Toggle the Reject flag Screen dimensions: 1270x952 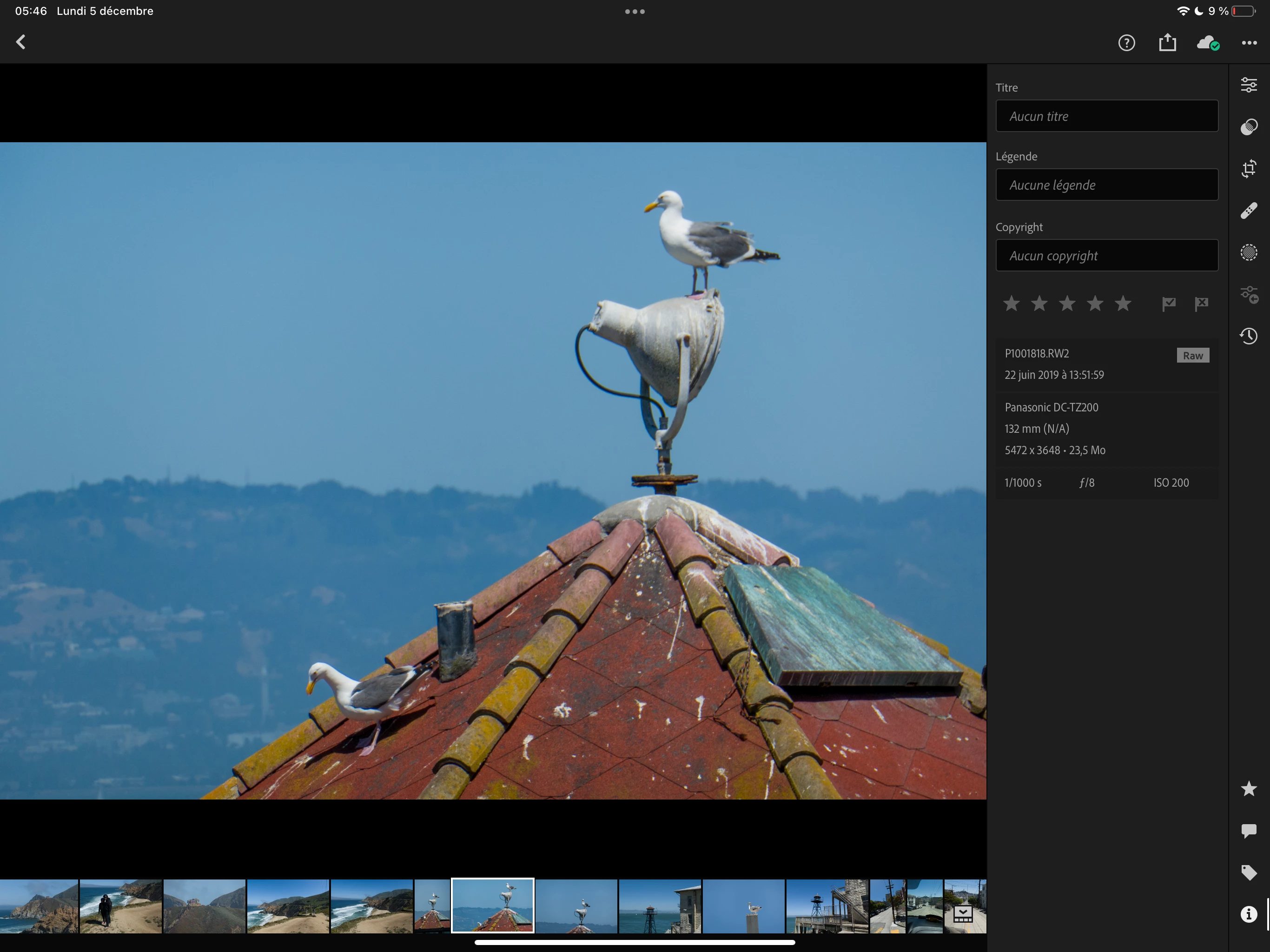[x=1201, y=304]
